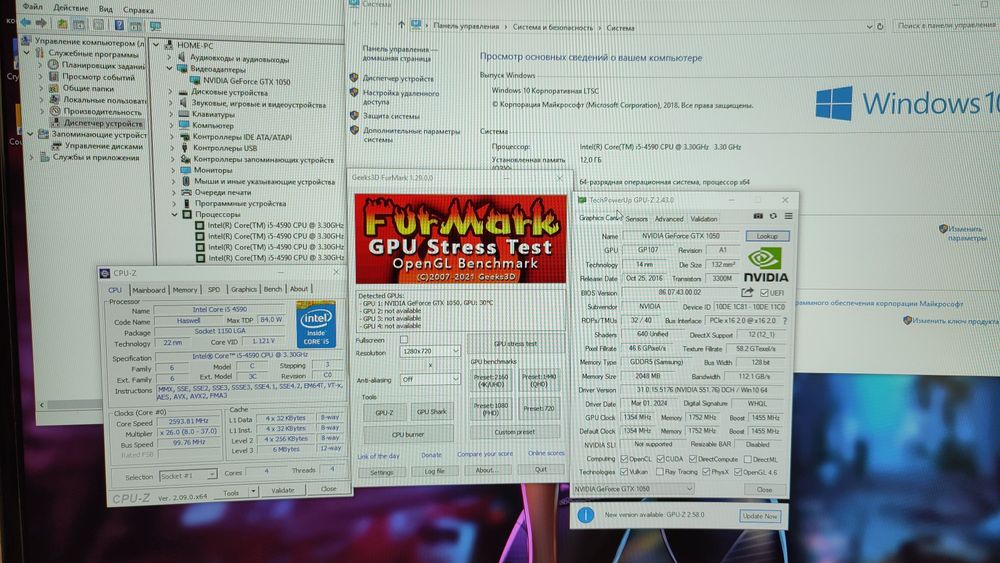Click the blue info icon in update notice
The height and width of the screenshot is (563, 1000).
click(x=585, y=515)
